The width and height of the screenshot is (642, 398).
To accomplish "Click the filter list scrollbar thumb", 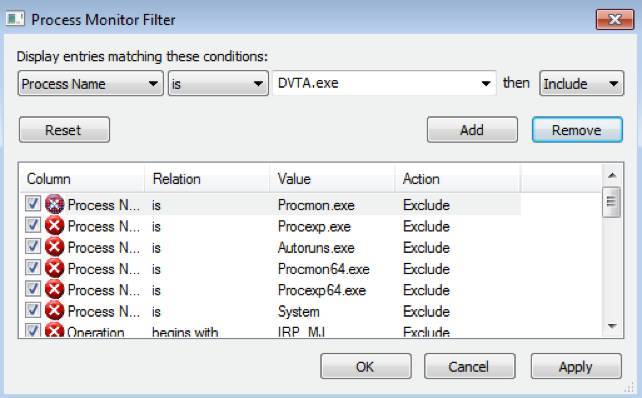I will coord(612,201).
